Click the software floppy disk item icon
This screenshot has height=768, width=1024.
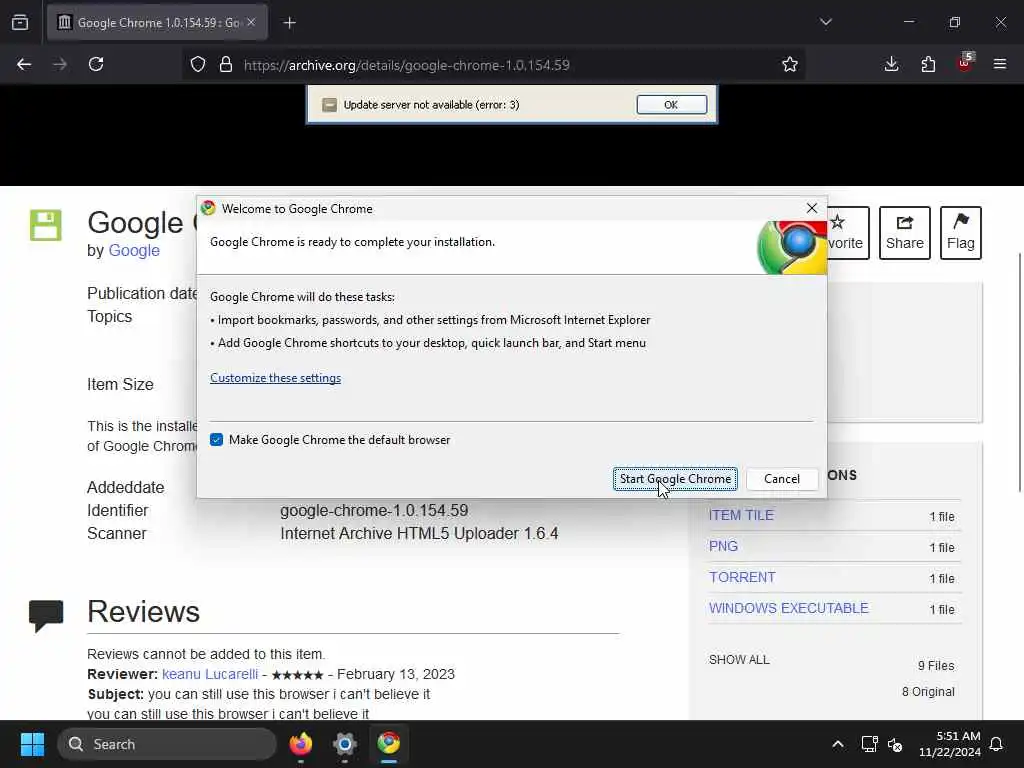click(46, 225)
